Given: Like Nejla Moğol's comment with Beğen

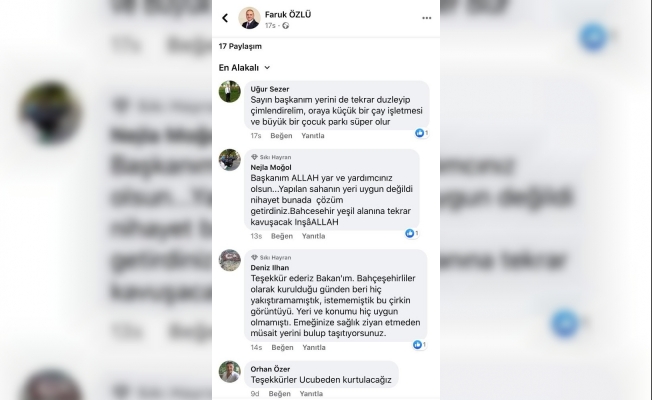Looking at the screenshot, I should pos(282,236).
